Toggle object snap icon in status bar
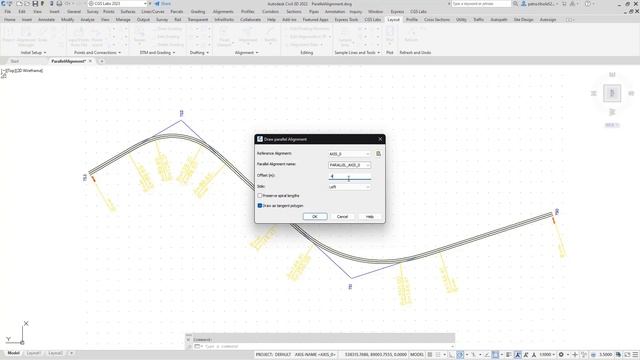This screenshot has width=640, height=360. pos(495,355)
